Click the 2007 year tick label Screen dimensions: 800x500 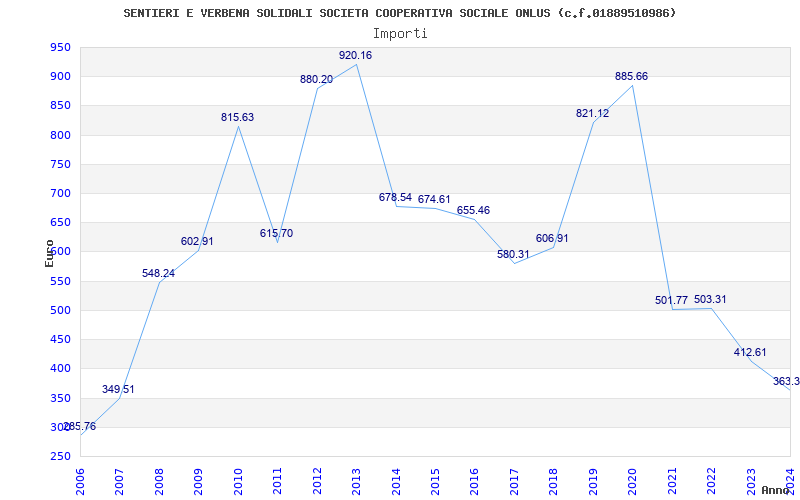tap(120, 482)
